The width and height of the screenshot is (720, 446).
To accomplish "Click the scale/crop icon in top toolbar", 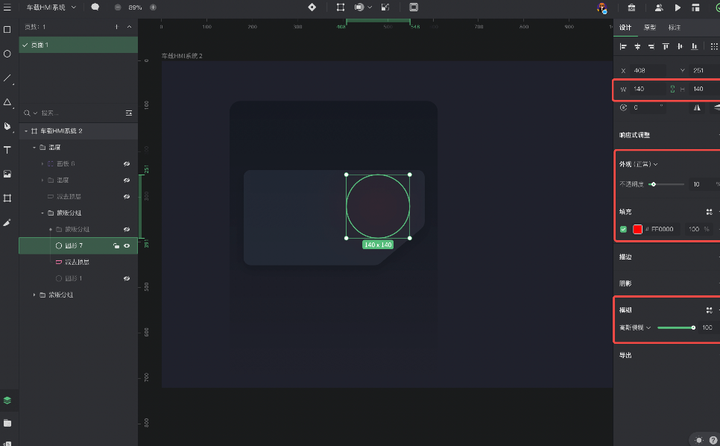I will click(385, 7).
